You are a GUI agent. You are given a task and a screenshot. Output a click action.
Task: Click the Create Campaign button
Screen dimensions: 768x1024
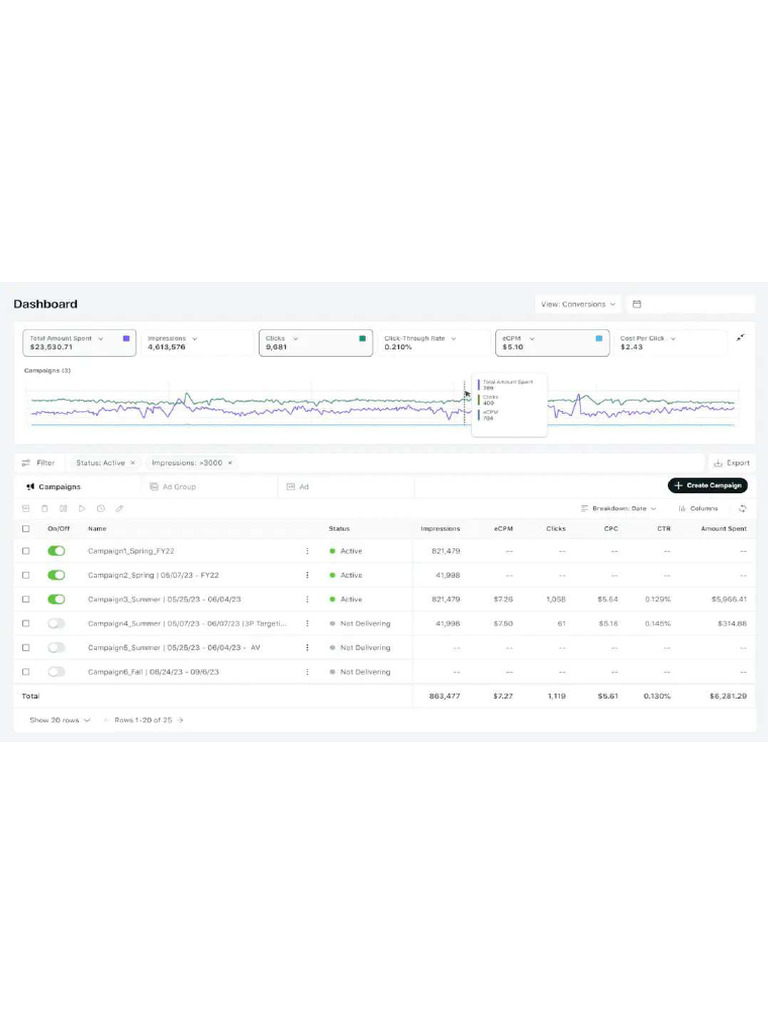708,485
